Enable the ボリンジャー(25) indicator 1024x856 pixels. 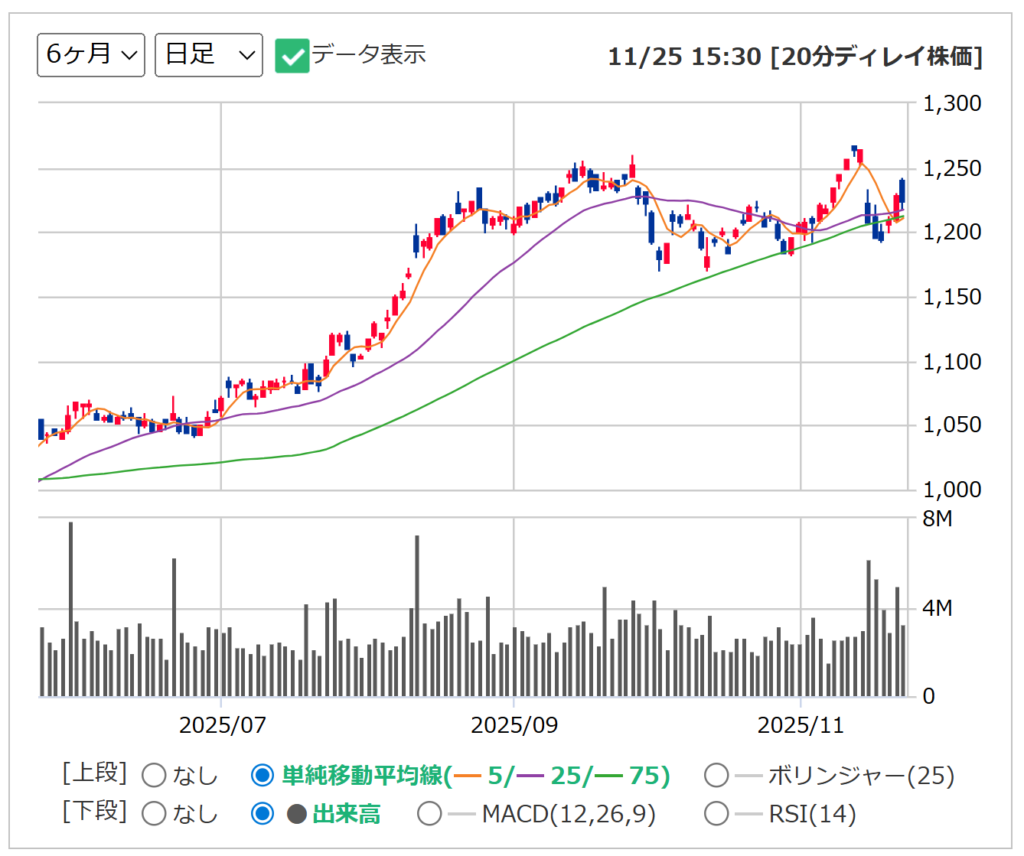pyautogui.click(x=717, y=775)
